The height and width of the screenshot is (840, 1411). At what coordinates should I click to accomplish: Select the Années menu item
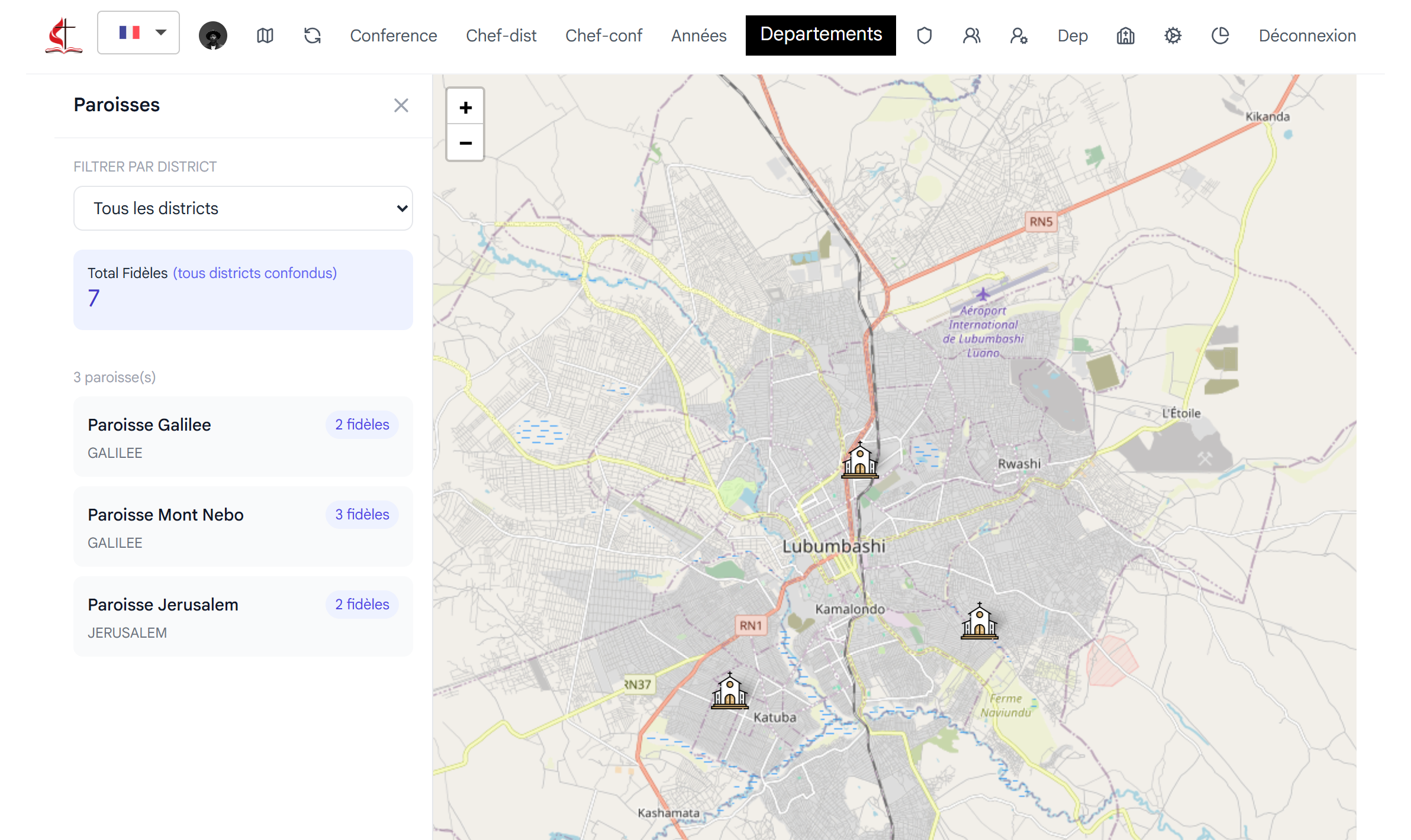(698, 35)
